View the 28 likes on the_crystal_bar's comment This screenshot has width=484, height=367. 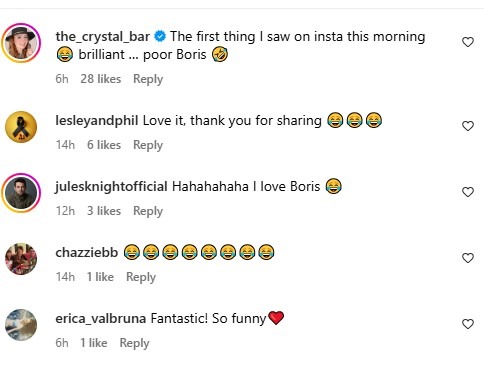click(101, 79)
